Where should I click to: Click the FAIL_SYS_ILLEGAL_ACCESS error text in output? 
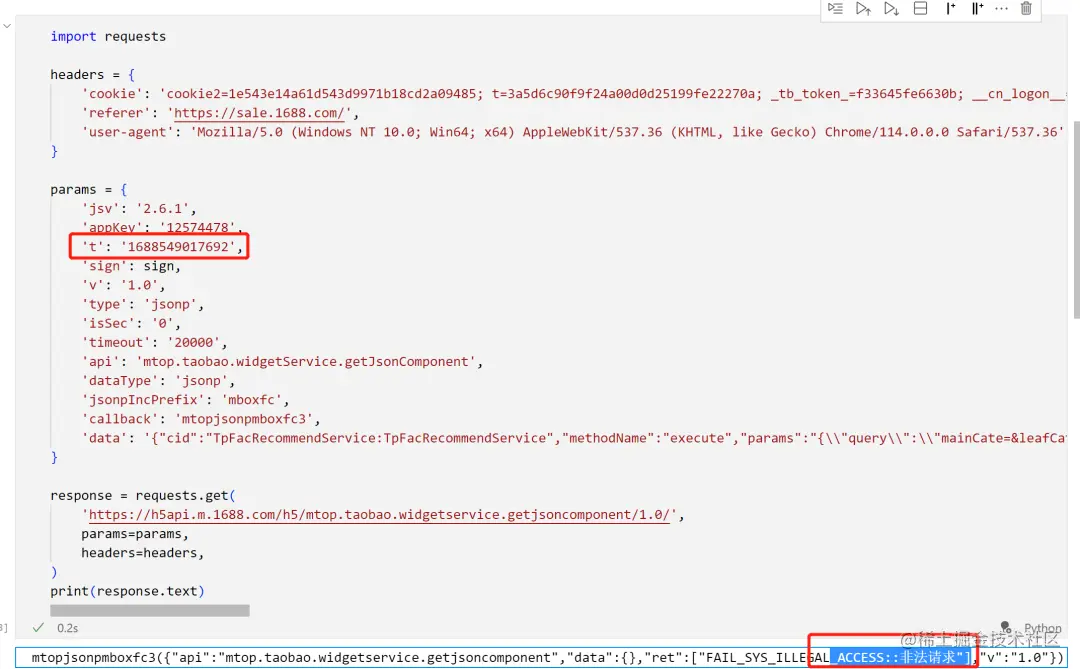831,657
